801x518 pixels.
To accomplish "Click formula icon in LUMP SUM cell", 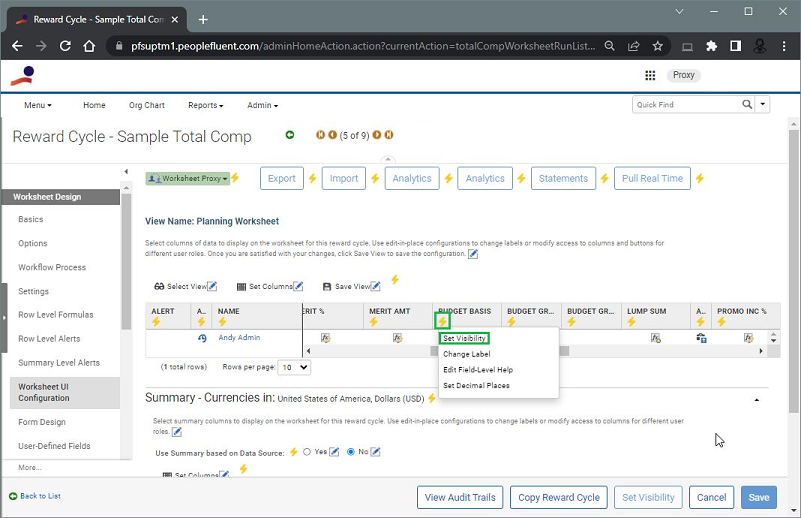I will pos(655,338).
